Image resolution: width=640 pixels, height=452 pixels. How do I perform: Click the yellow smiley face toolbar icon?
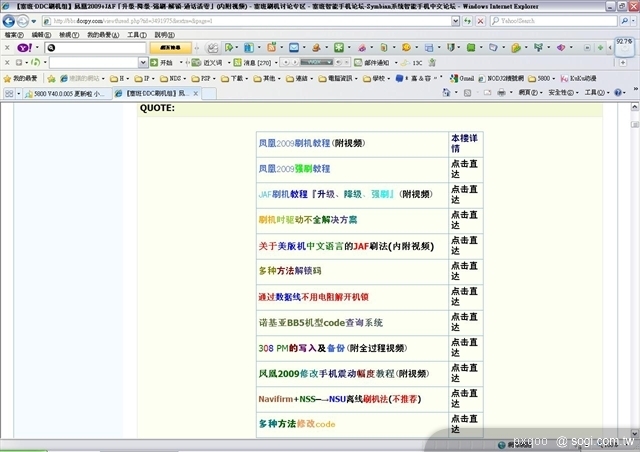[x=406, y=48]
